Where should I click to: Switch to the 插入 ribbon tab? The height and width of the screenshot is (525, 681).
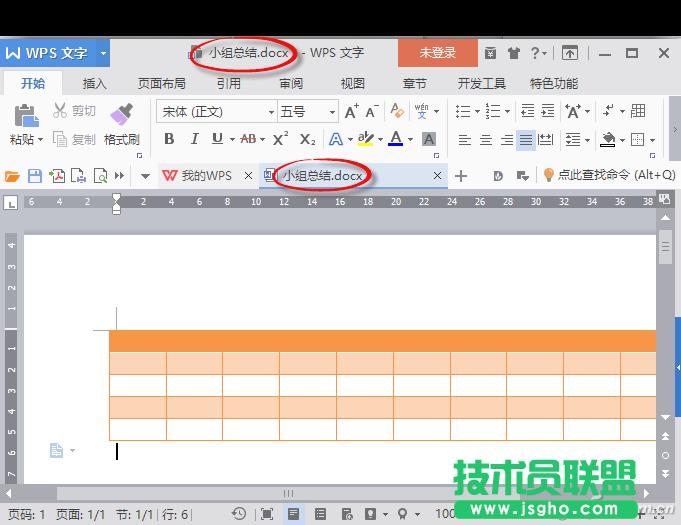click(95, 84)
